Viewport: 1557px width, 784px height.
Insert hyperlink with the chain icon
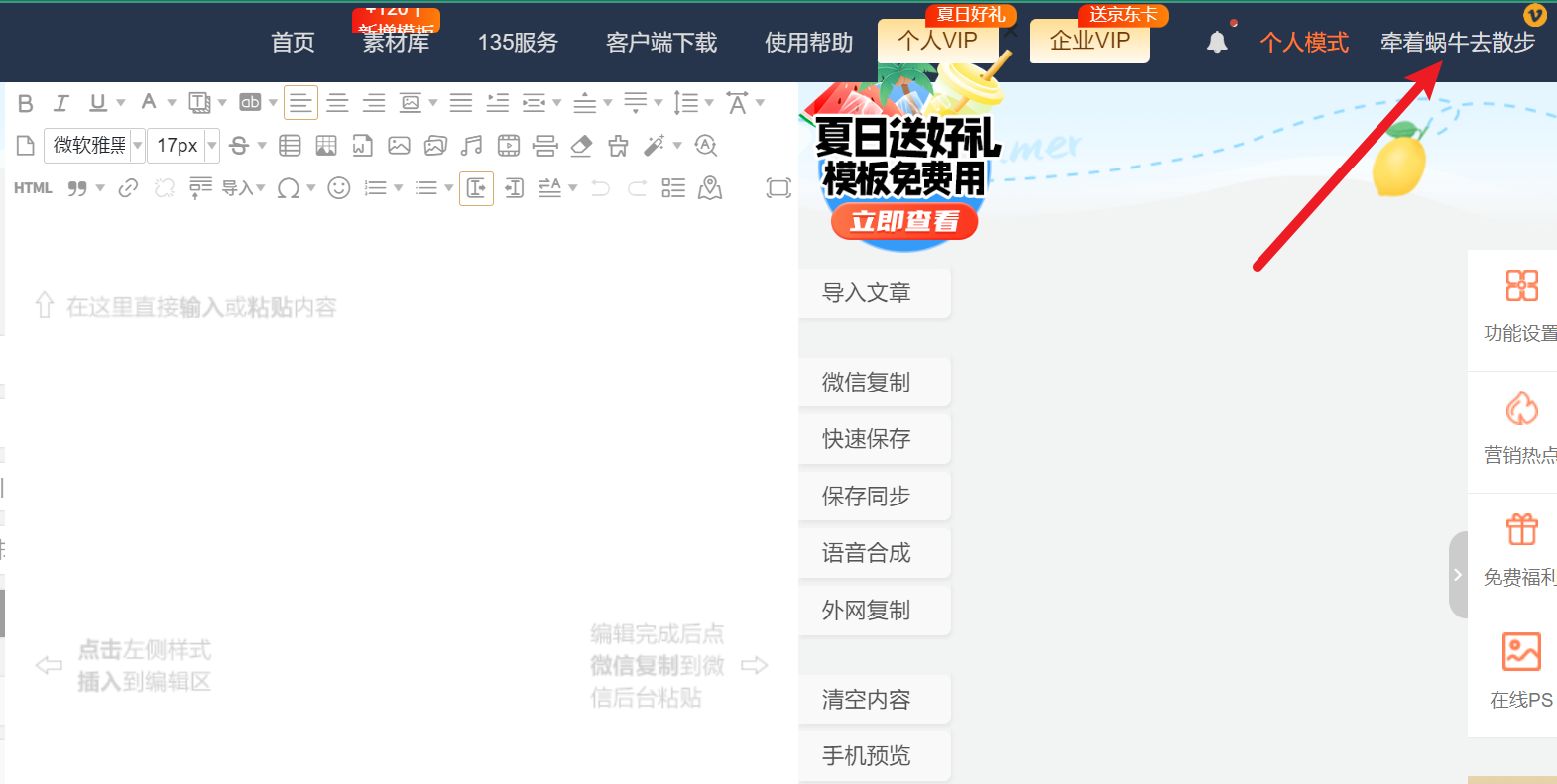pos(128,188)
